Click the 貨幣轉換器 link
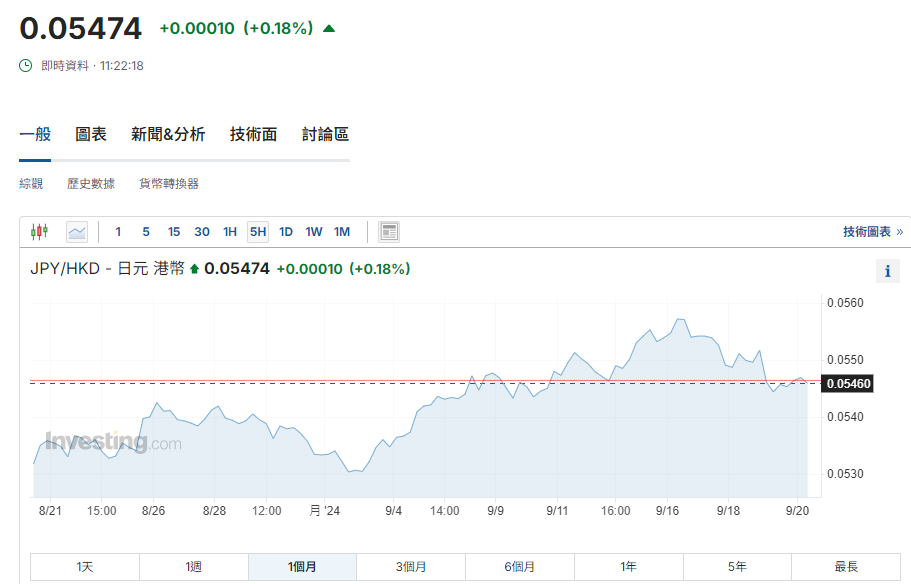This screenshot has height=584, width=911. [x=169, y=184]
